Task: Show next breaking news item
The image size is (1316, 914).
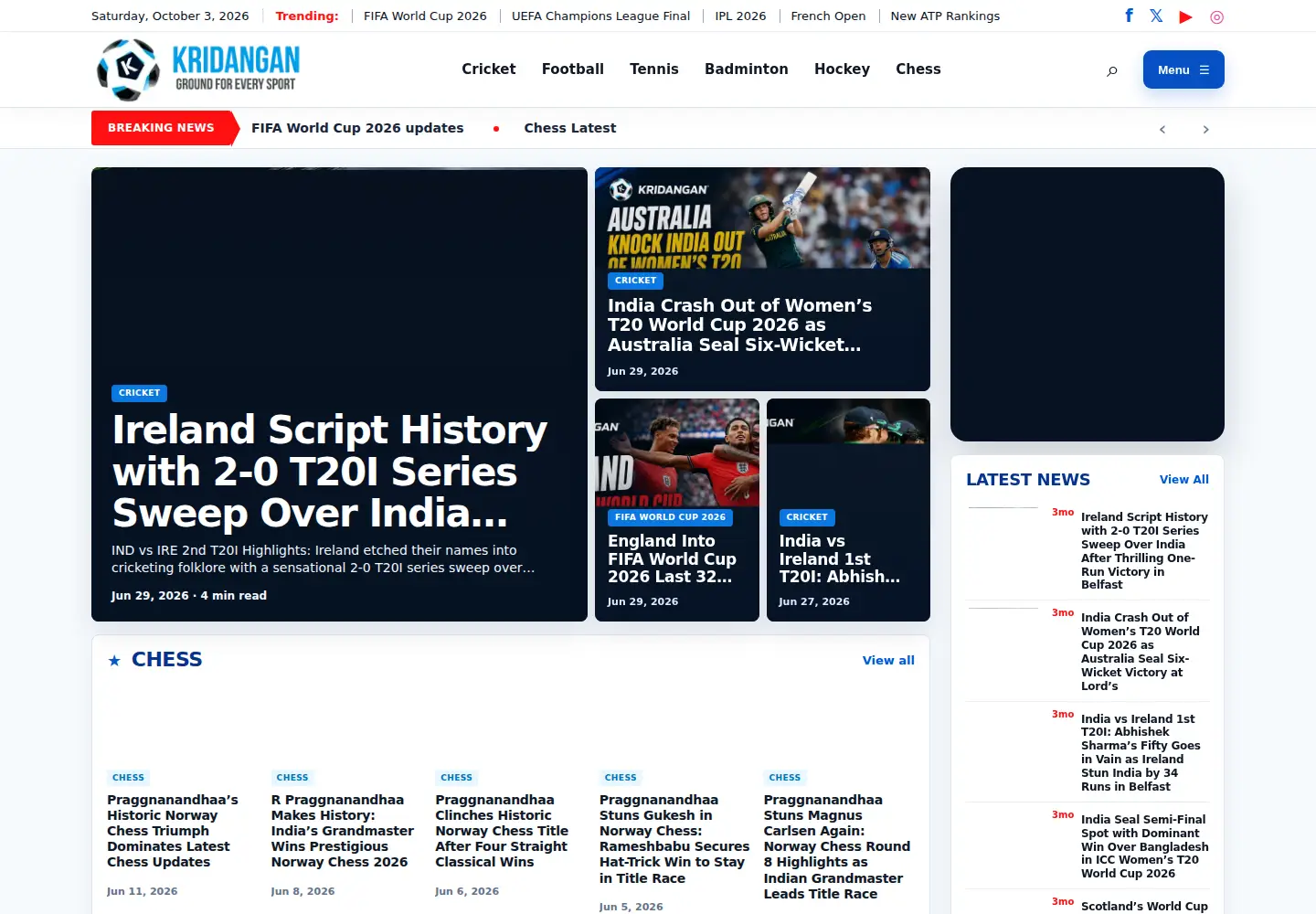Action: click(x=1205, y=129)
